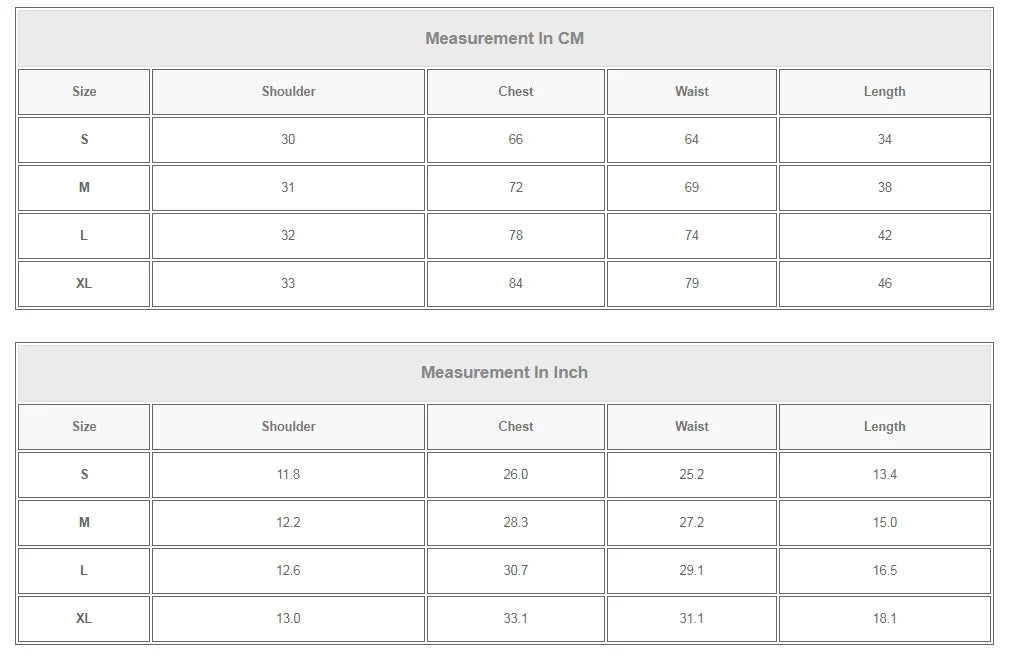This screenshot has height=656, width=1014.
Task: Click the 15.0 length cell
Action: [885, 523]
